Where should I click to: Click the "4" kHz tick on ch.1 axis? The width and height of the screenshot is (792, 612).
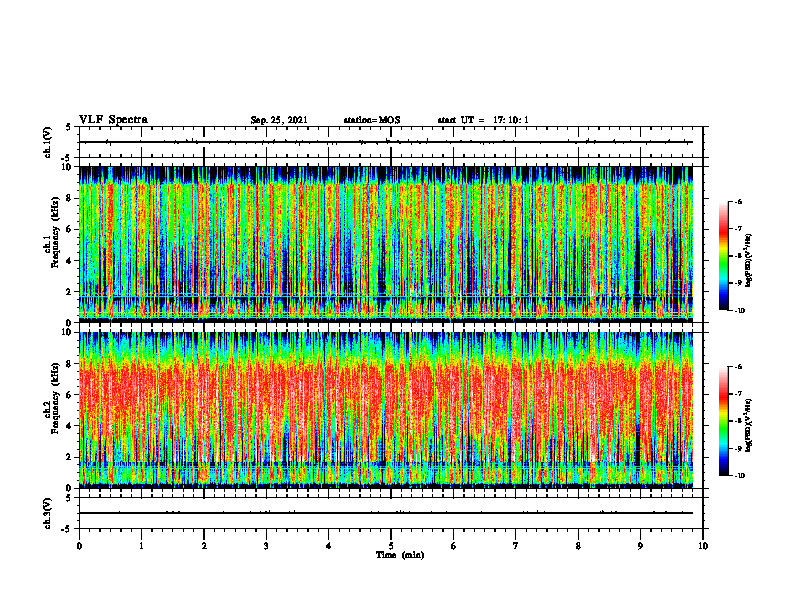[x=69, y=261]
